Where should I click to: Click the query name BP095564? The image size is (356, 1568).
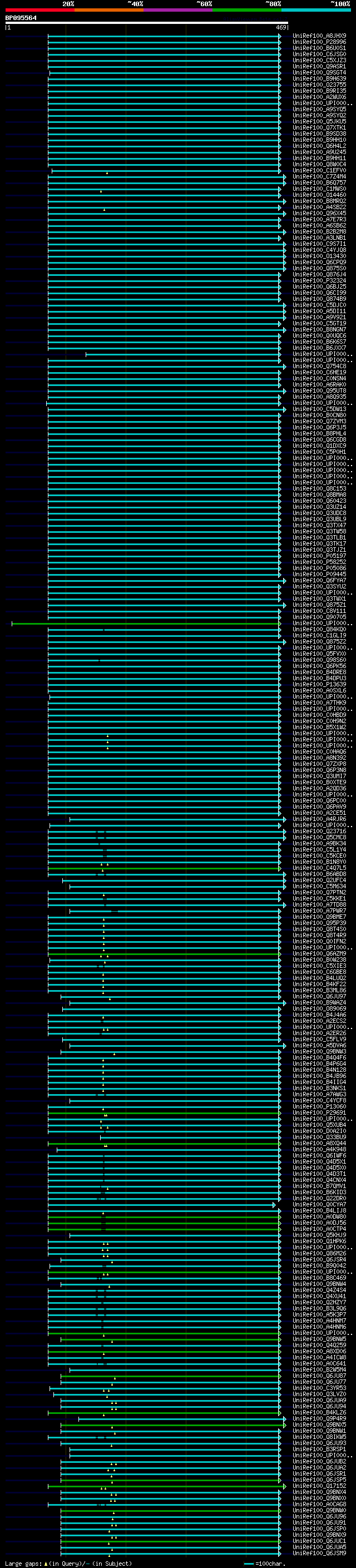tap(21, 18)
